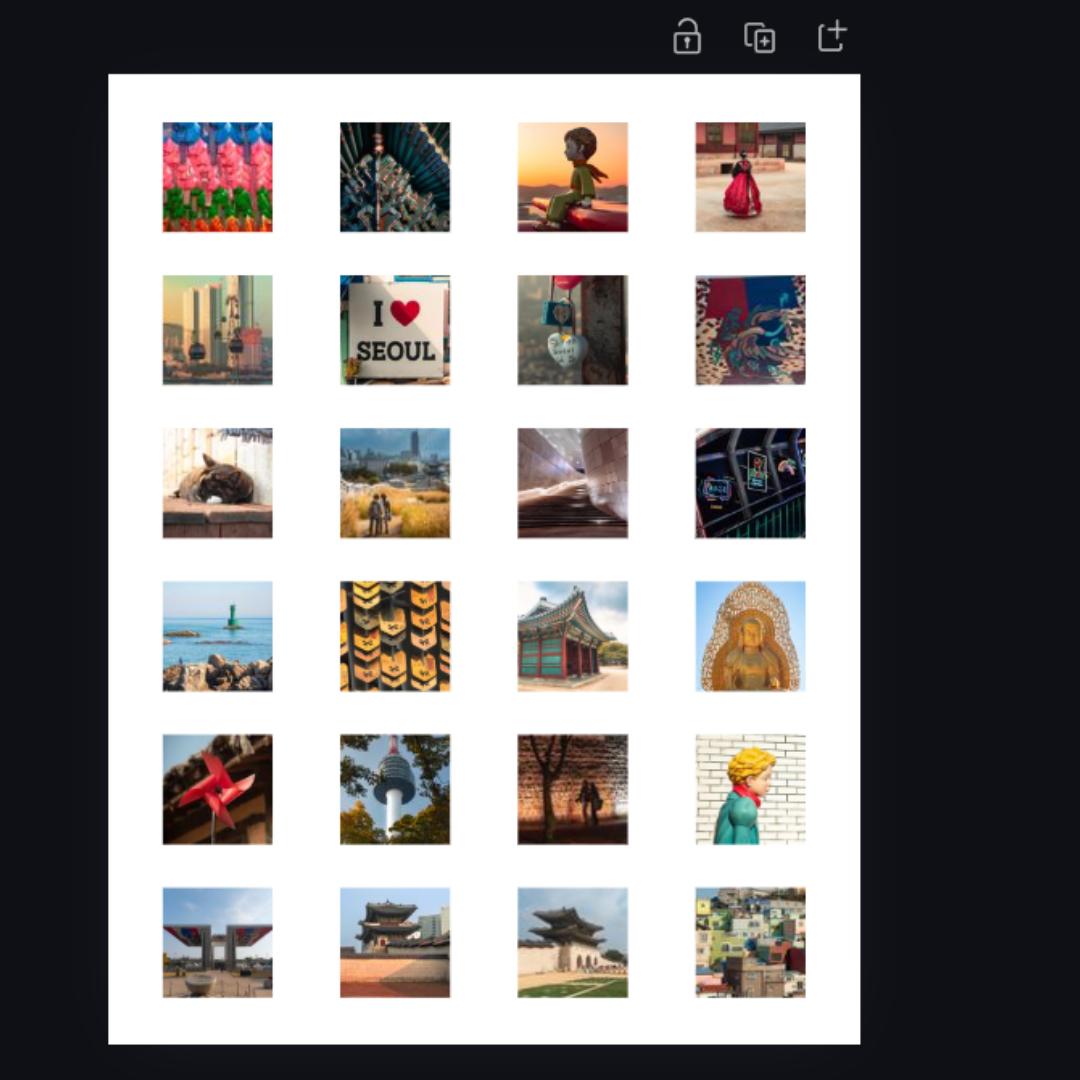Select the heart-shaped love lock photo
Screen dimensions: 1080x1080
point(573,330)
